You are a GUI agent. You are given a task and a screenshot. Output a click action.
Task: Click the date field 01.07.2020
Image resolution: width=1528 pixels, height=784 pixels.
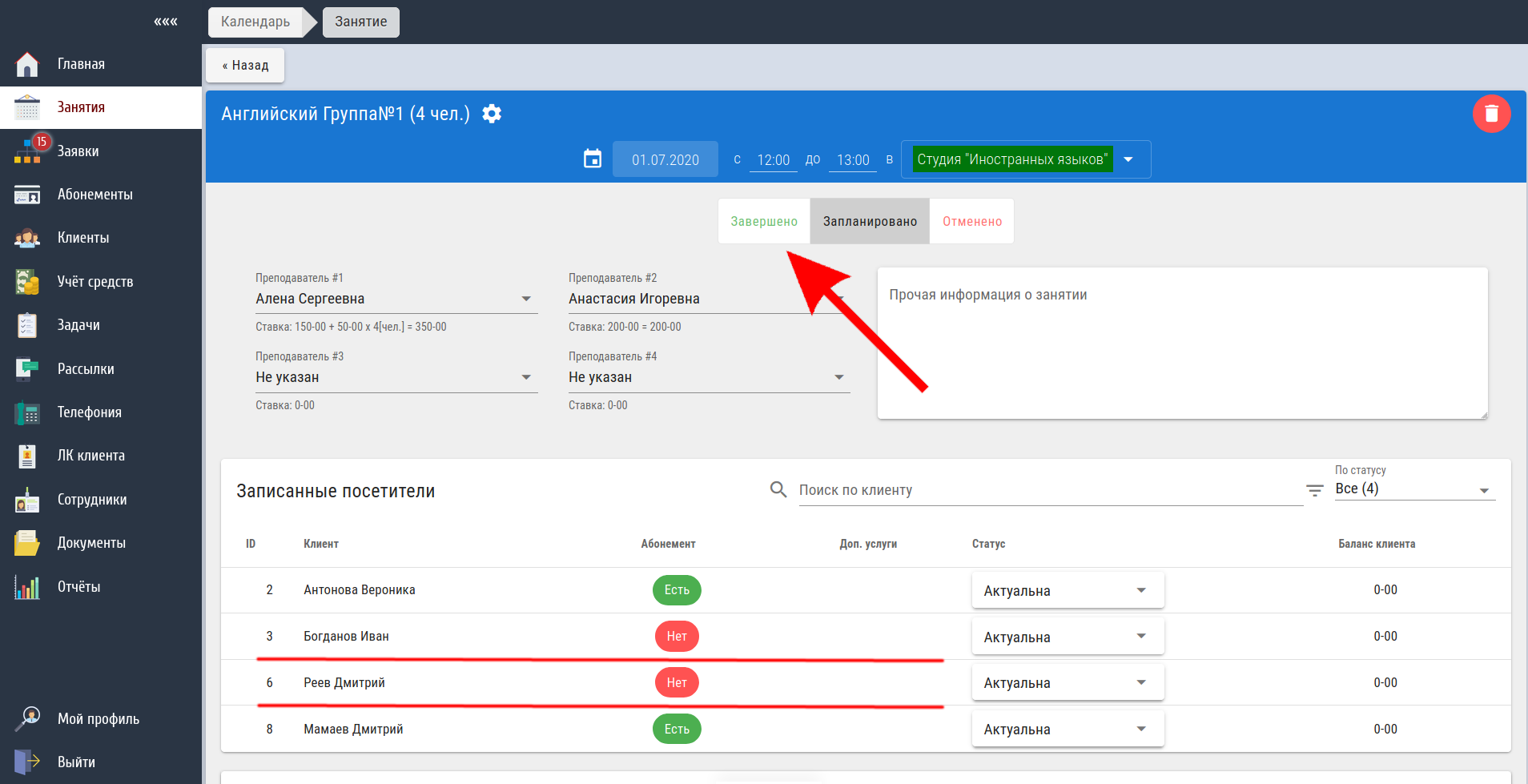[x=665, y=159]
